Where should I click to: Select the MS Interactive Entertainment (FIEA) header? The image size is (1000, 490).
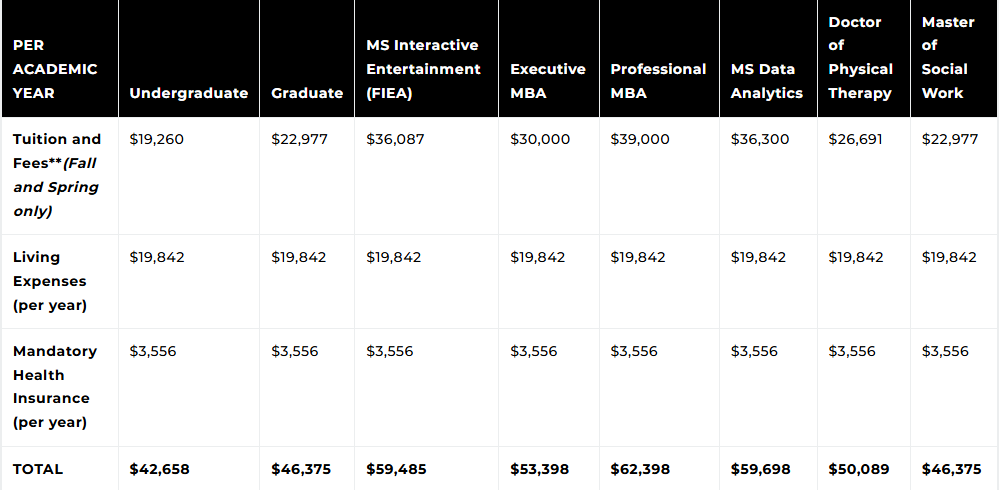click(x=423, y=69)
